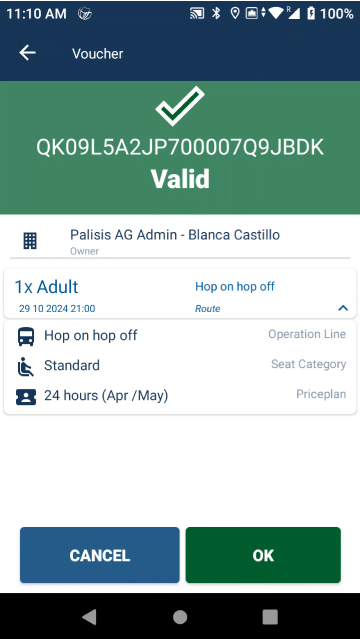Viewport: 360px width, 639px height.
Task: Tap the 1x Adult ticket header
Action: (x=180, y=293)
